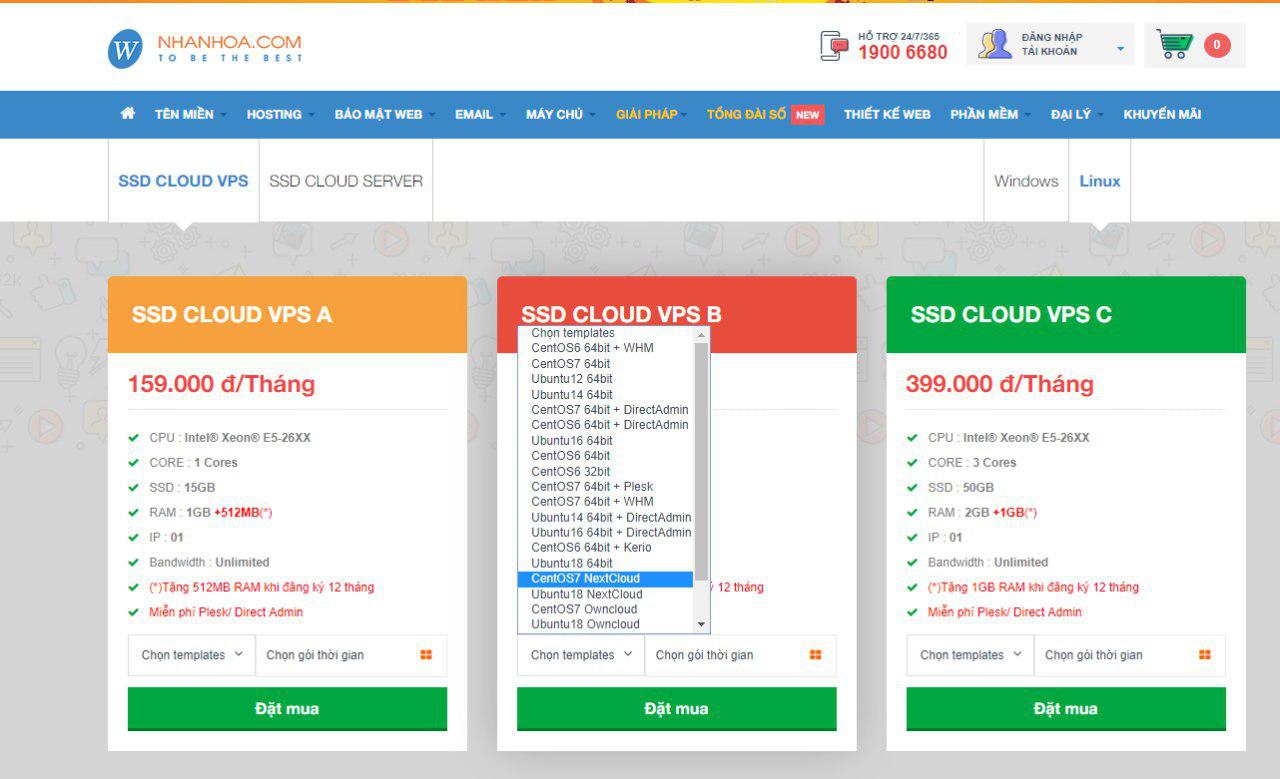Open Chọn templates dropdown in VPS C
Image resolution: width=1280 pixels, height=779 pixels.
tap(970, 655)
